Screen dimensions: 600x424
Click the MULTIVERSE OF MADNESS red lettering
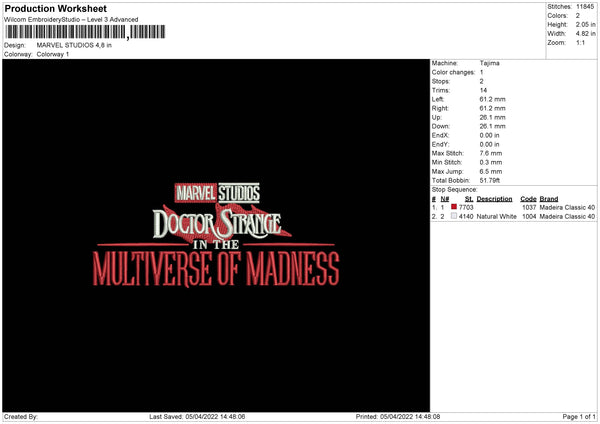click(216, 269)
